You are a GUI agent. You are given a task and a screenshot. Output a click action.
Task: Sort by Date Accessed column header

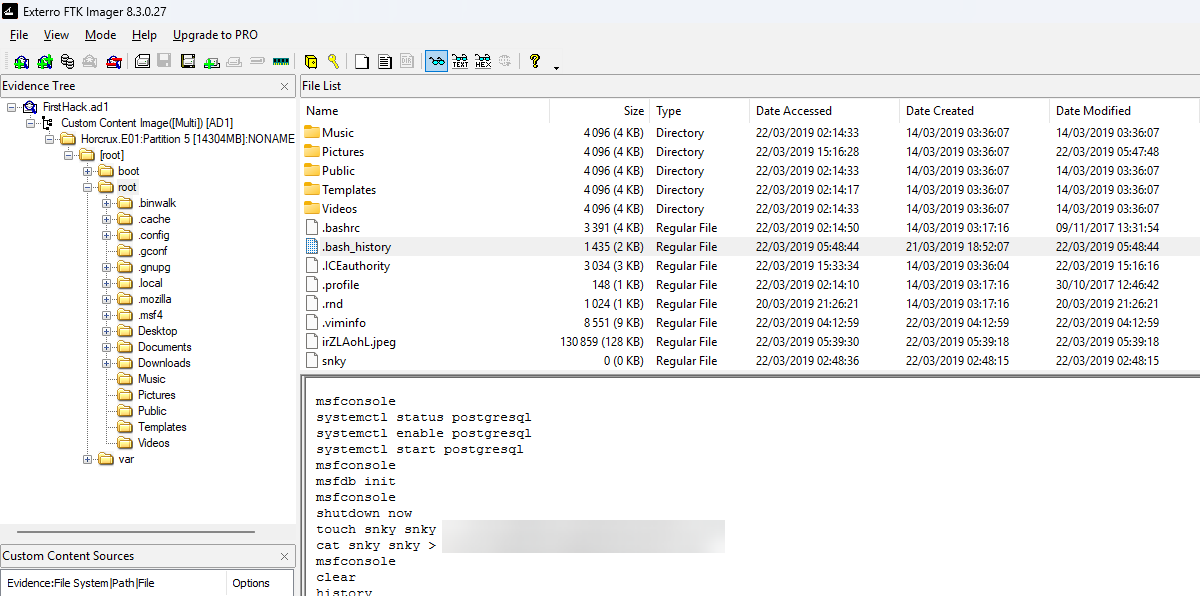pos(825,111)
